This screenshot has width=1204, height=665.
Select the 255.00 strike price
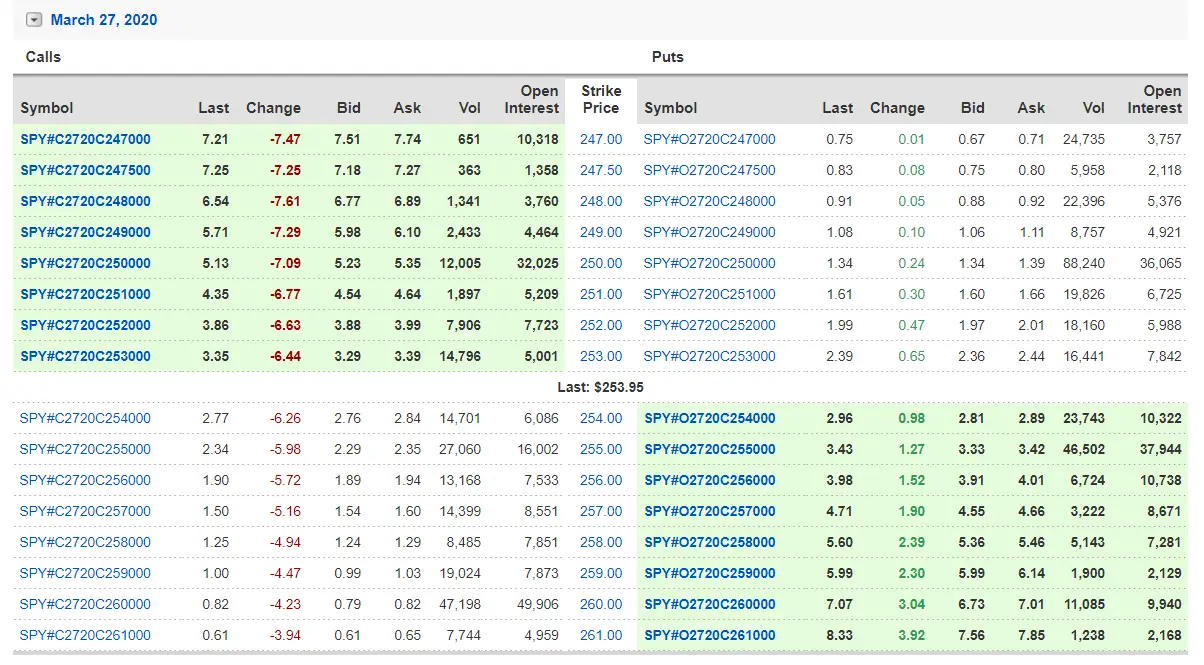[601, 449]
